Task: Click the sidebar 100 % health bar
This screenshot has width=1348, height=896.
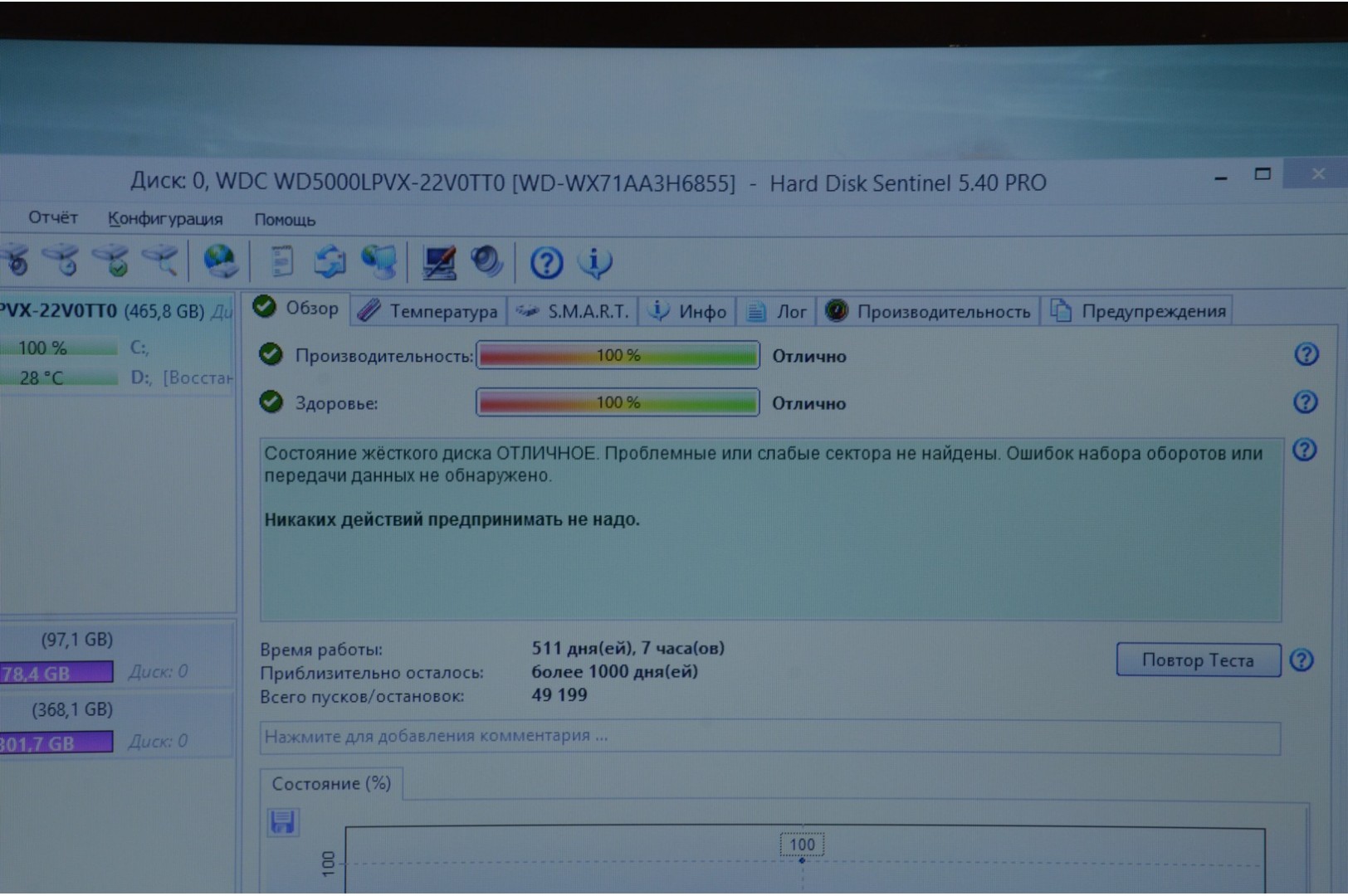Action: point(58,348)
